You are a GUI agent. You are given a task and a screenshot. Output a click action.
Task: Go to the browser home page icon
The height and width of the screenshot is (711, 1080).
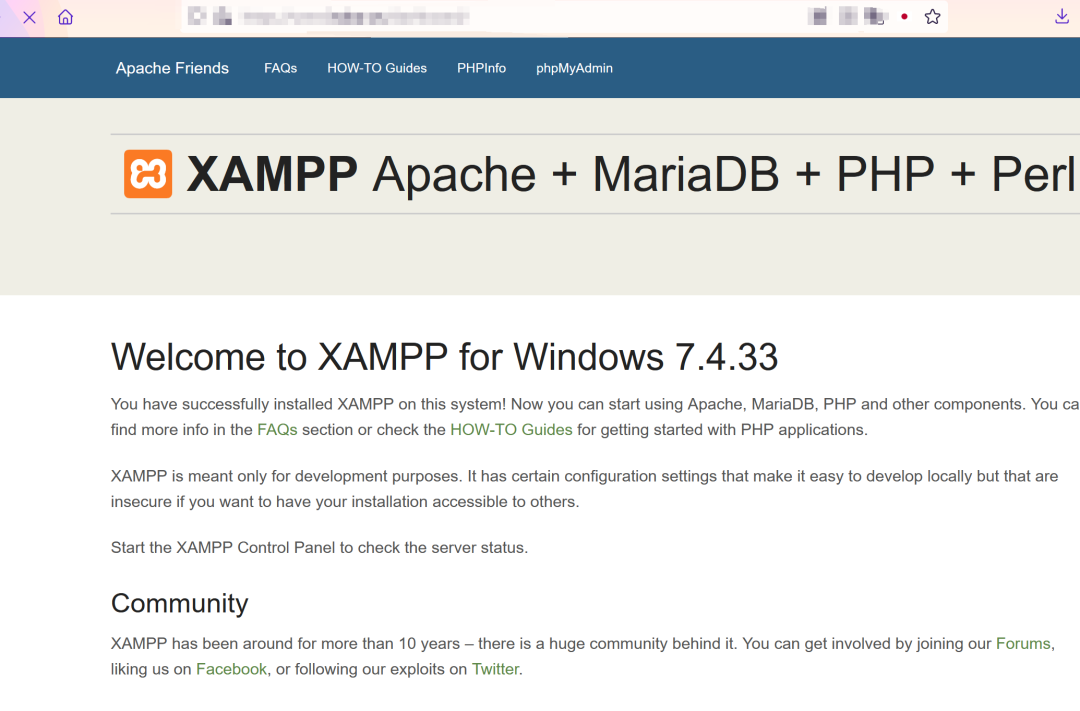pos(65,17)
